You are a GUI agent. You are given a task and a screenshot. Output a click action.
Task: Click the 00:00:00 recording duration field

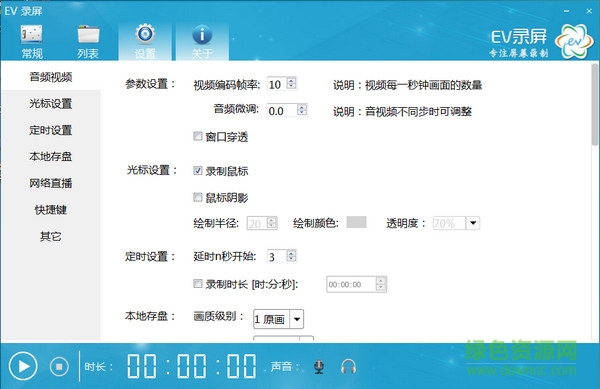click(351, 284)
